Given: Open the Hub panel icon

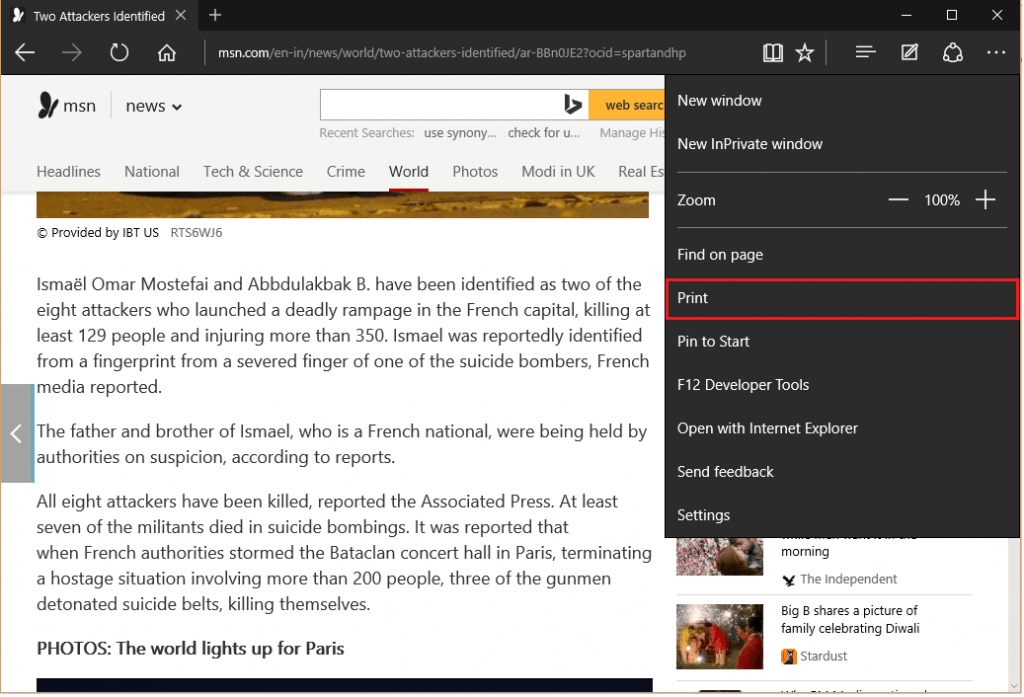Looking at the screenshot, I should pyautogui.click(x=864, y=52).
